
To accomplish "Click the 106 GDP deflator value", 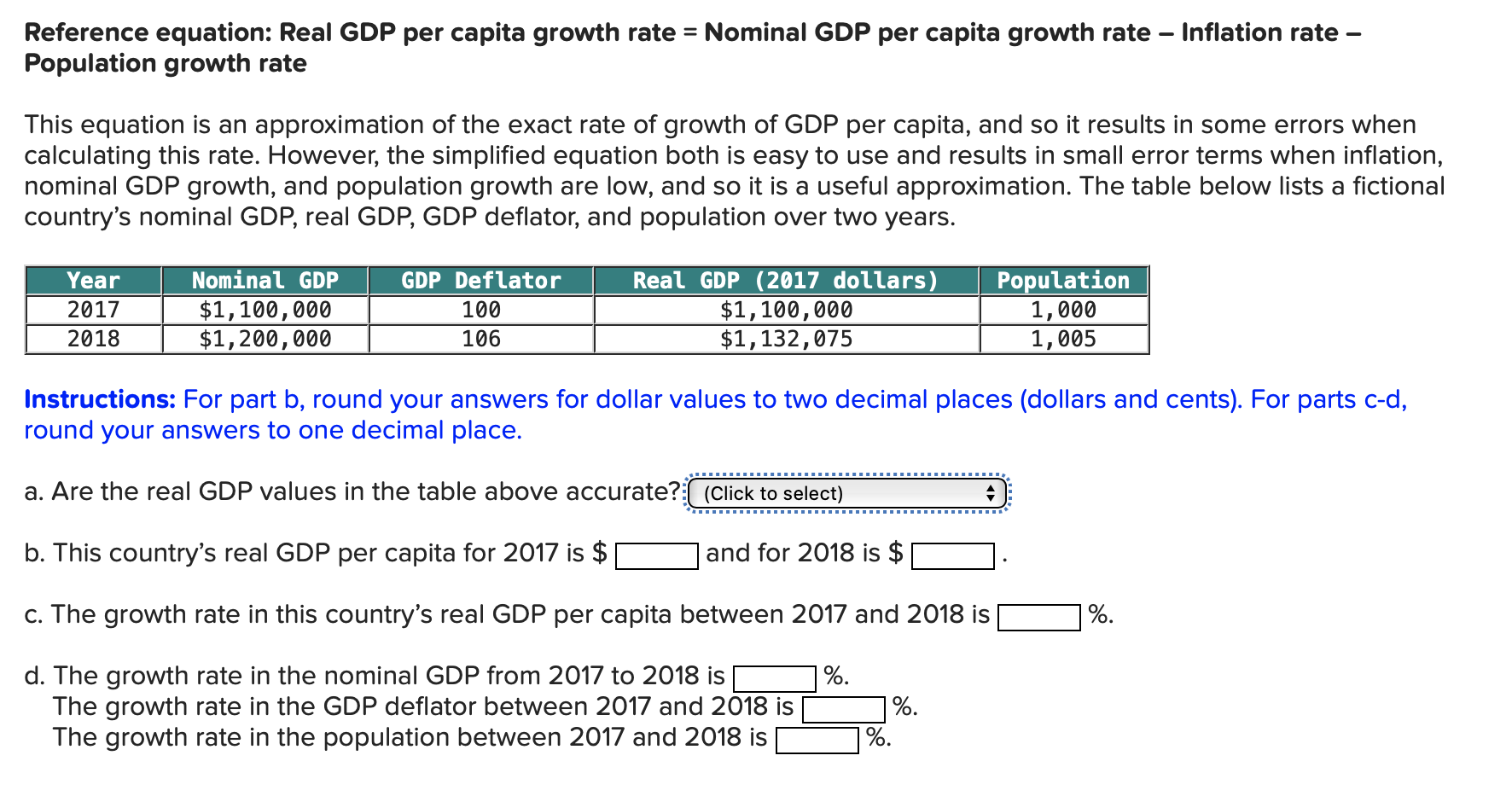I will tap(480, 339).
